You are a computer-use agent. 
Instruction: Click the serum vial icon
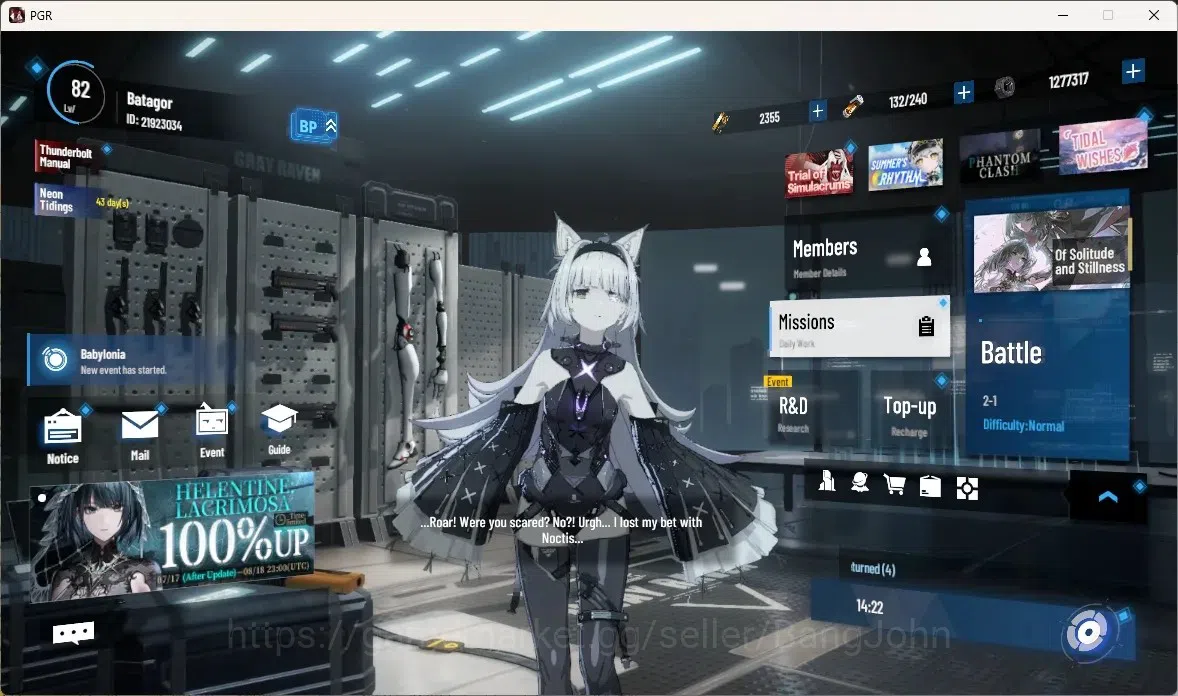pos(852,107)
